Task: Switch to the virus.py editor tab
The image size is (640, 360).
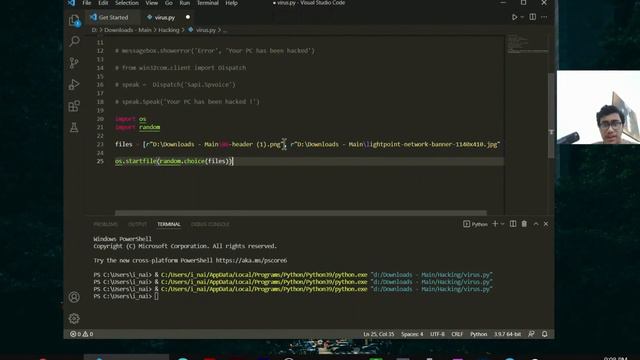Action: pos(164,18)
